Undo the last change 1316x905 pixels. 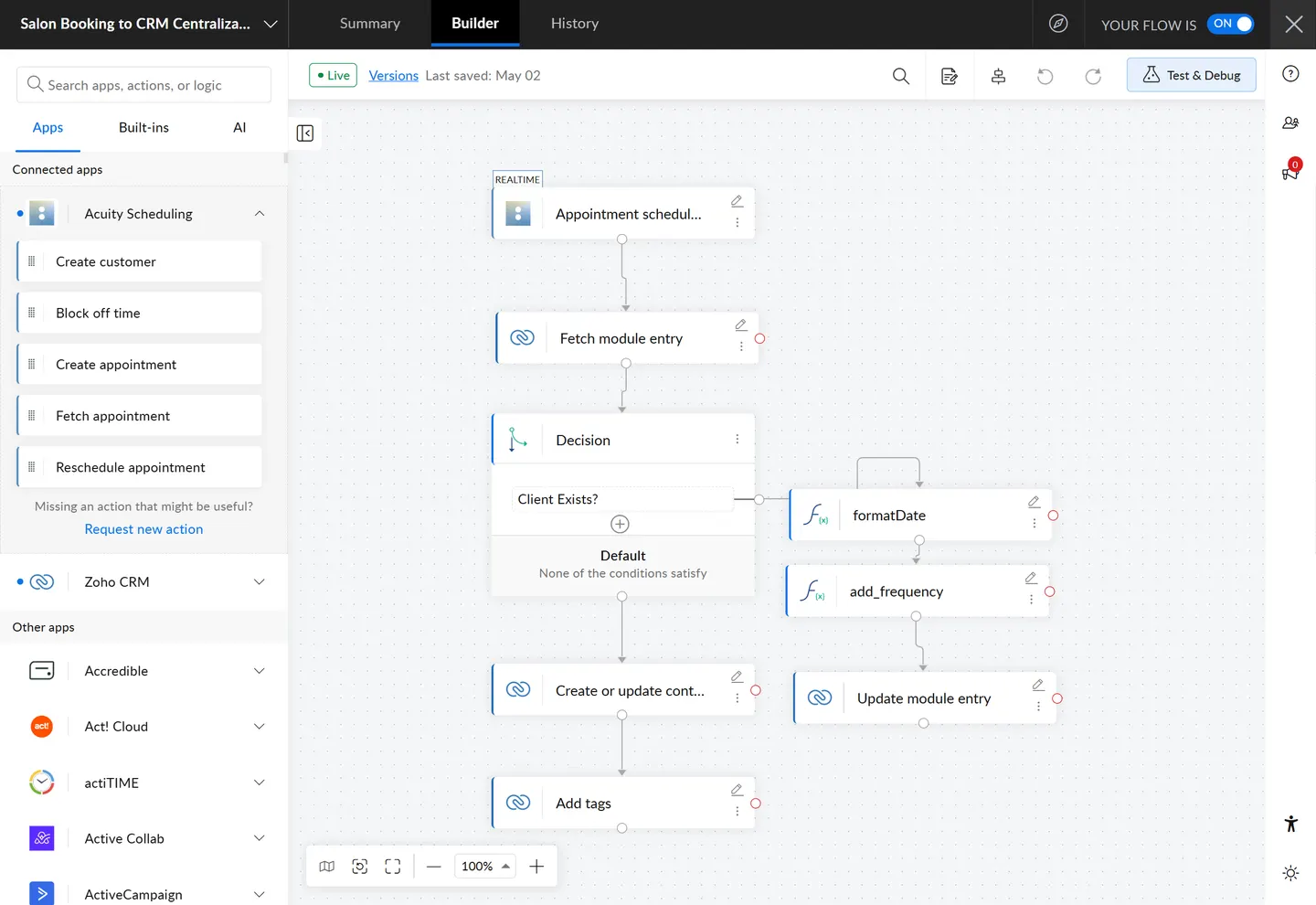click(1045, 76)
